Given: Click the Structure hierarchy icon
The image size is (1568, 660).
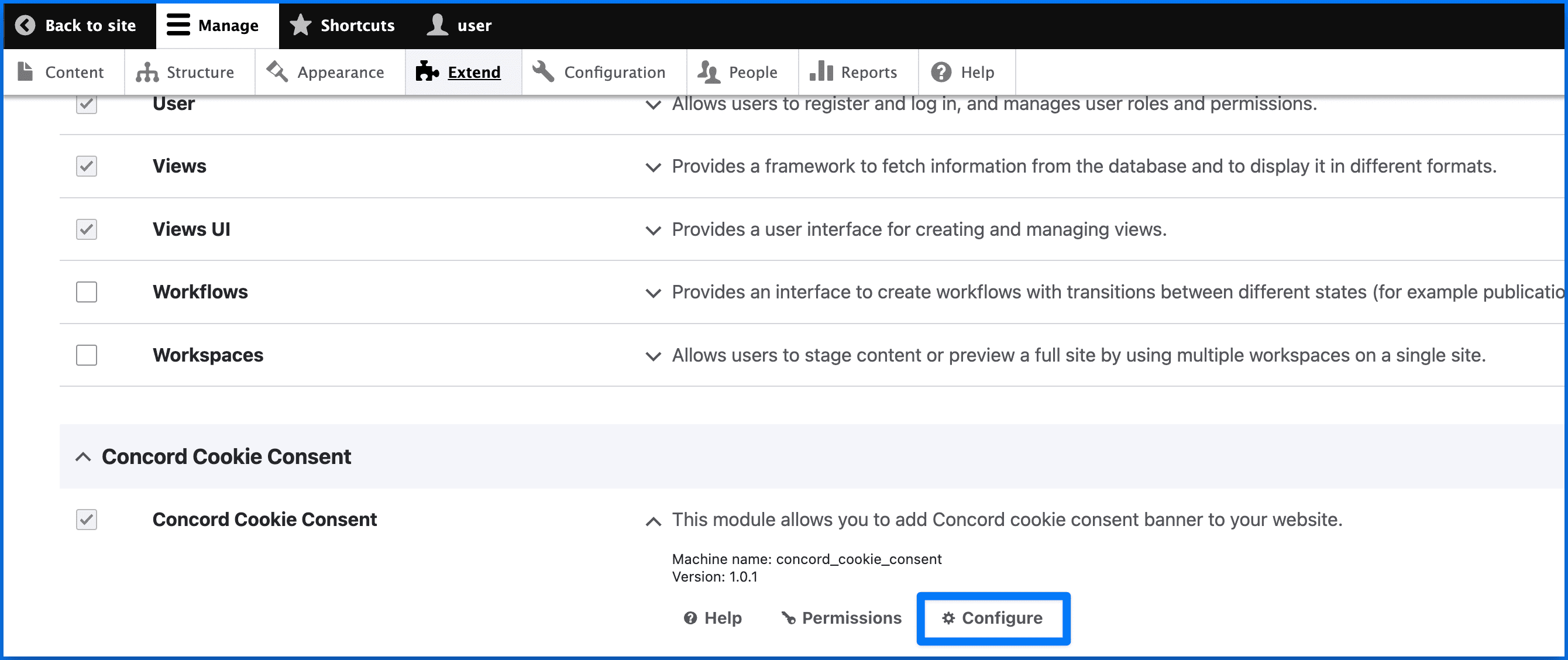Looking at the screenshot, I should 147,73.
